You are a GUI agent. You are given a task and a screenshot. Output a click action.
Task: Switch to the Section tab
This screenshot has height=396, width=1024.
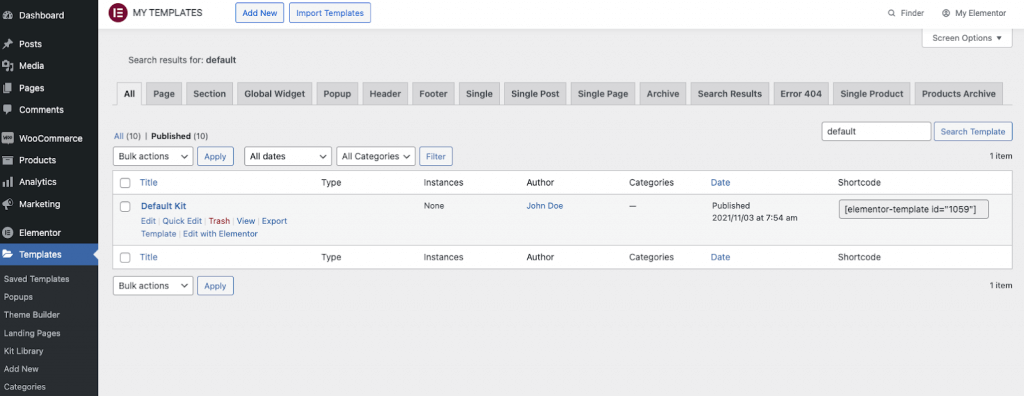coord(210,93)
